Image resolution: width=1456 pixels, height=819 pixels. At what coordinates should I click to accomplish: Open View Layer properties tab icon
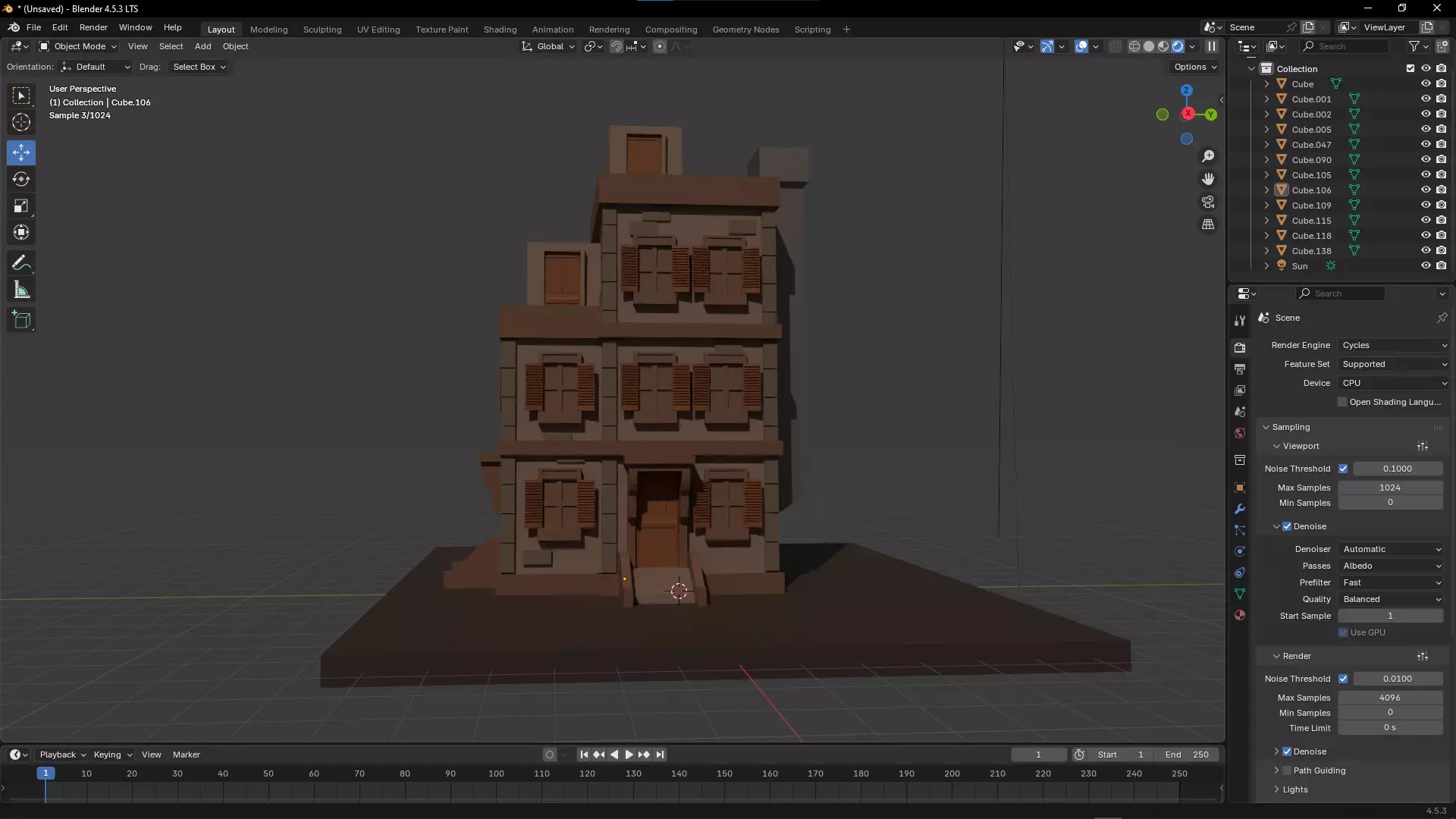pyautogui.click(x=1240, y=391)
